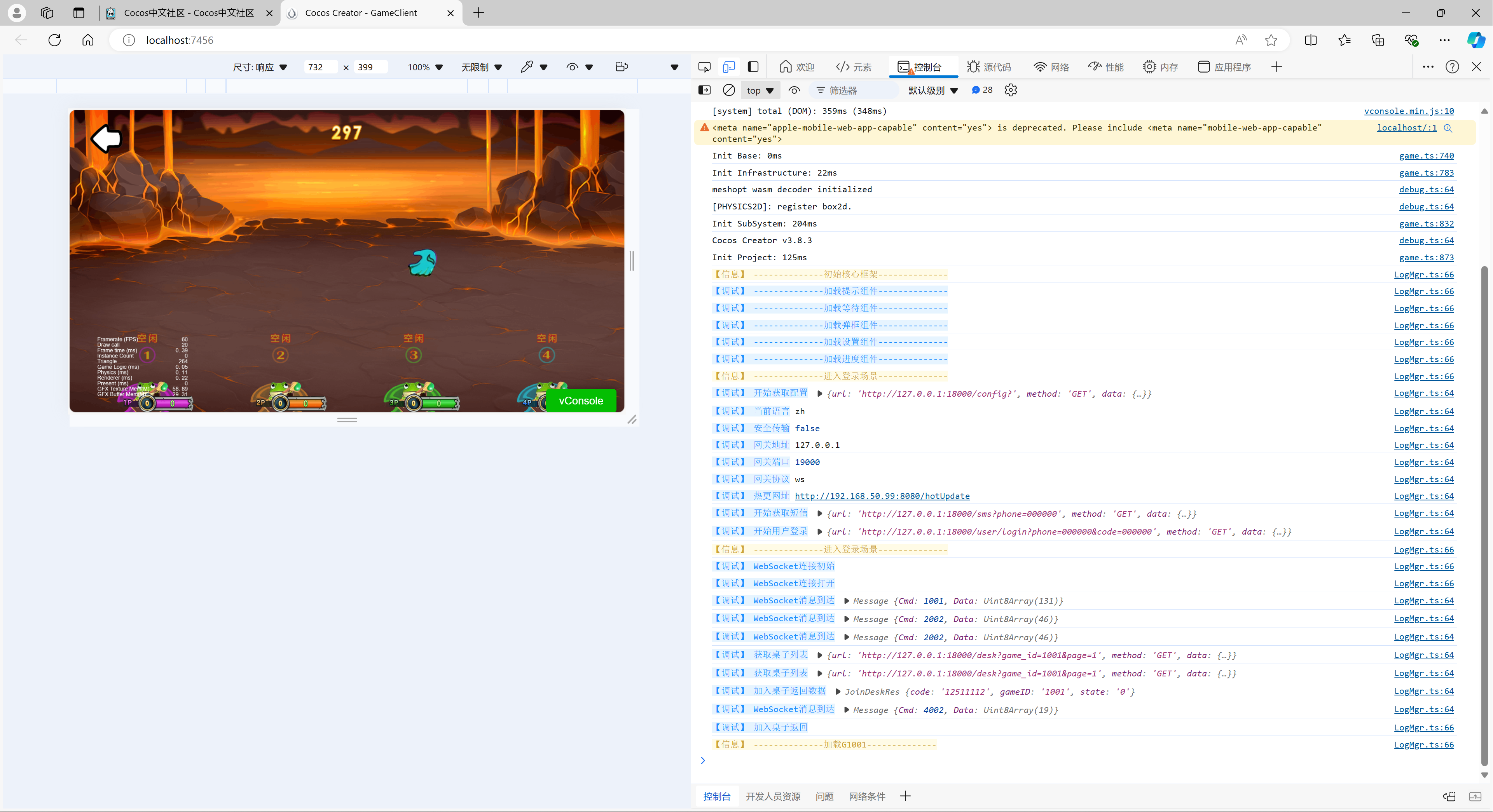The width and height of the screenshot is (1493, 812).
Task: Switch to the 源代码 tab
Action: [x=989, y=67]
